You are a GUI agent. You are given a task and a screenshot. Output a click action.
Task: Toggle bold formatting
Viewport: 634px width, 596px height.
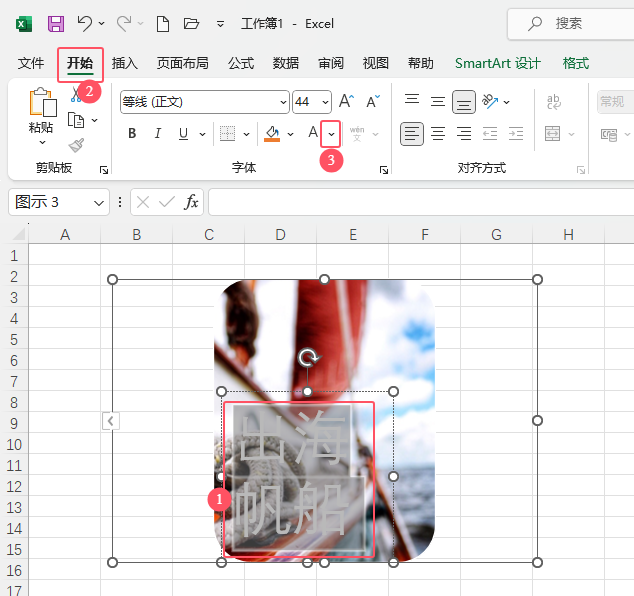pyautogui.click(x=132, y=133)
